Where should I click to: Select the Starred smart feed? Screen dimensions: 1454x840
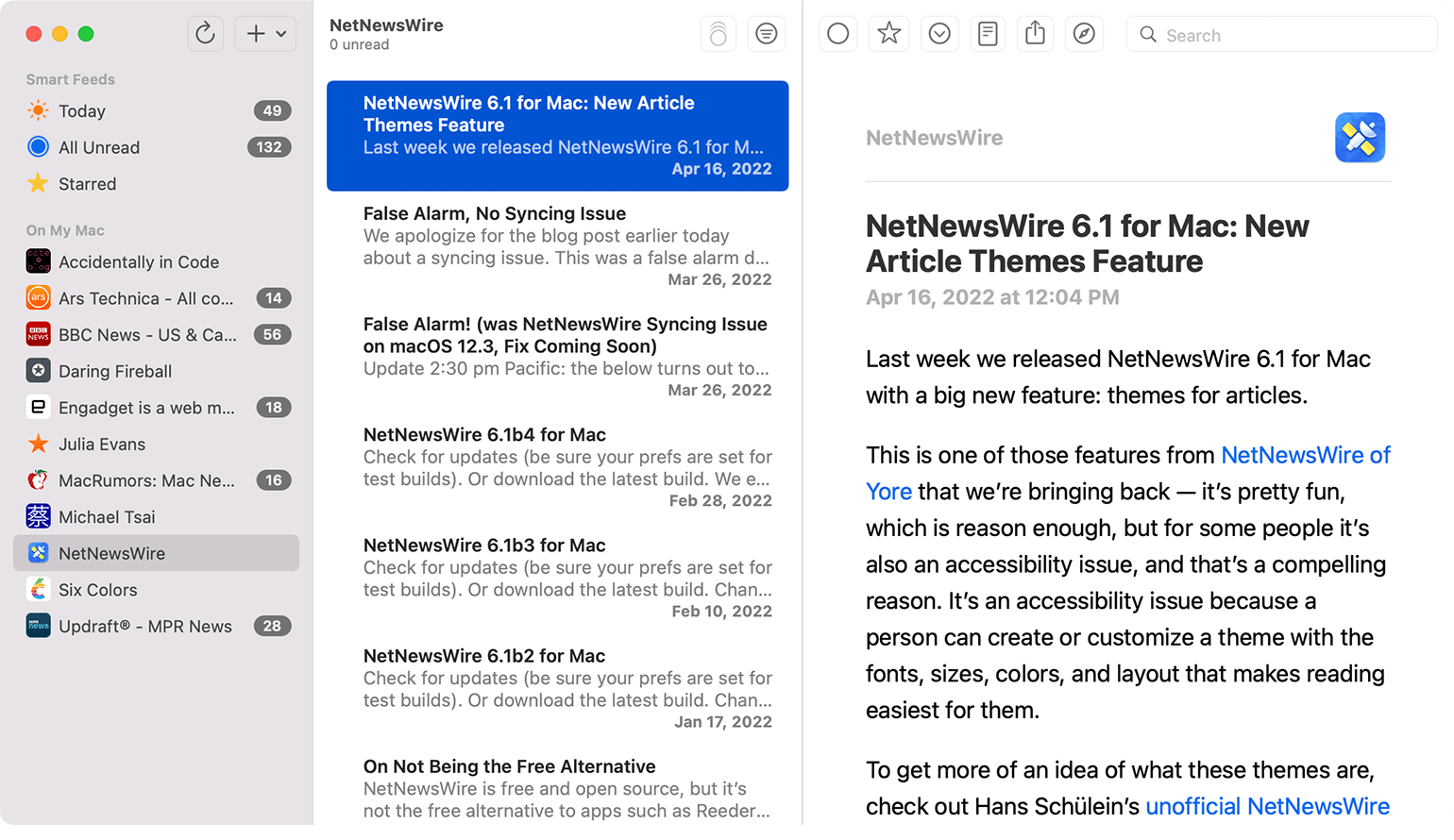click(156, 184)
